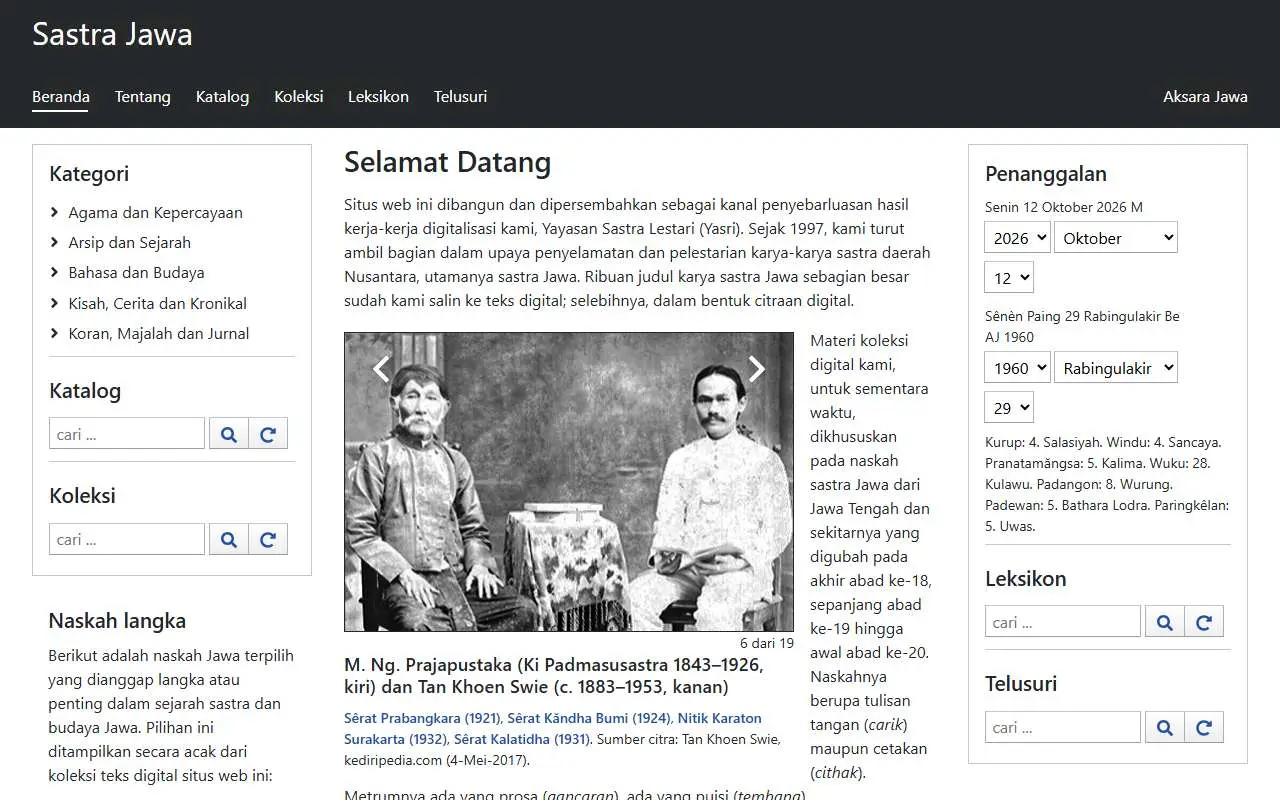Screen dimensions: 1280x800
Task: Open the Javanese day 29 dropdown
Action: [x=1009, y=407]
